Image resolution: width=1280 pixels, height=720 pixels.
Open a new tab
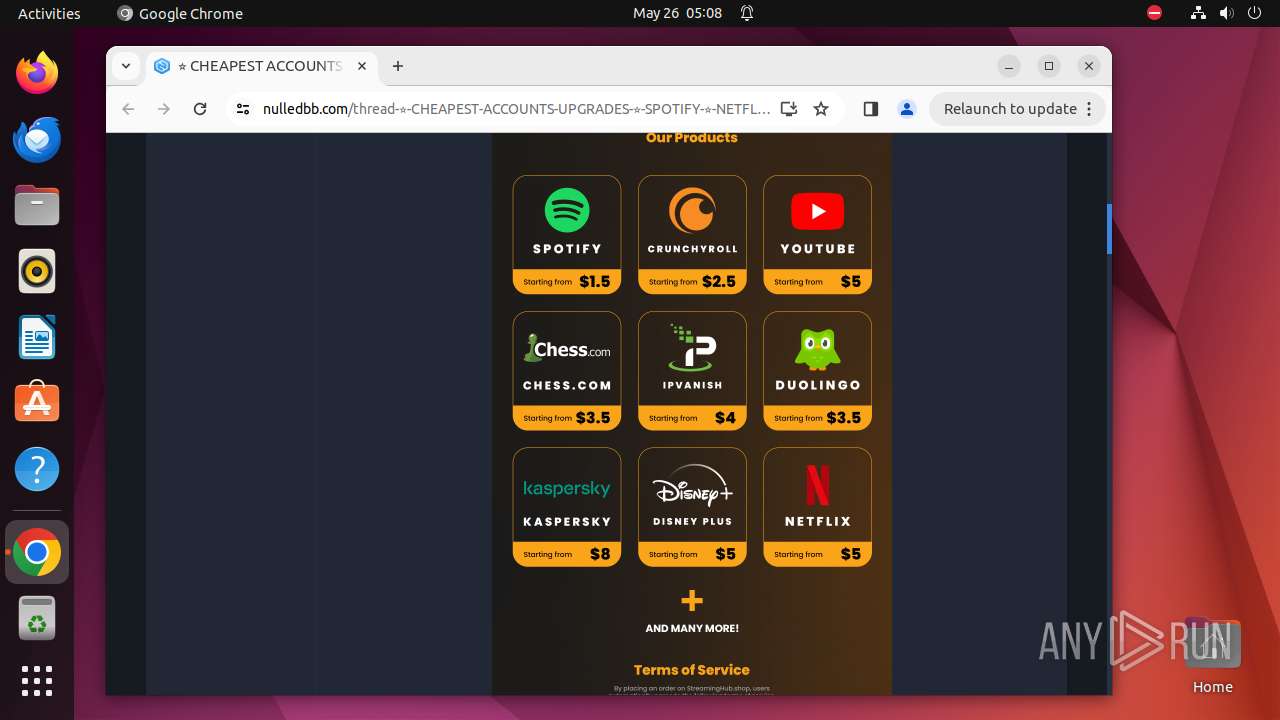(x=398, y=66)
